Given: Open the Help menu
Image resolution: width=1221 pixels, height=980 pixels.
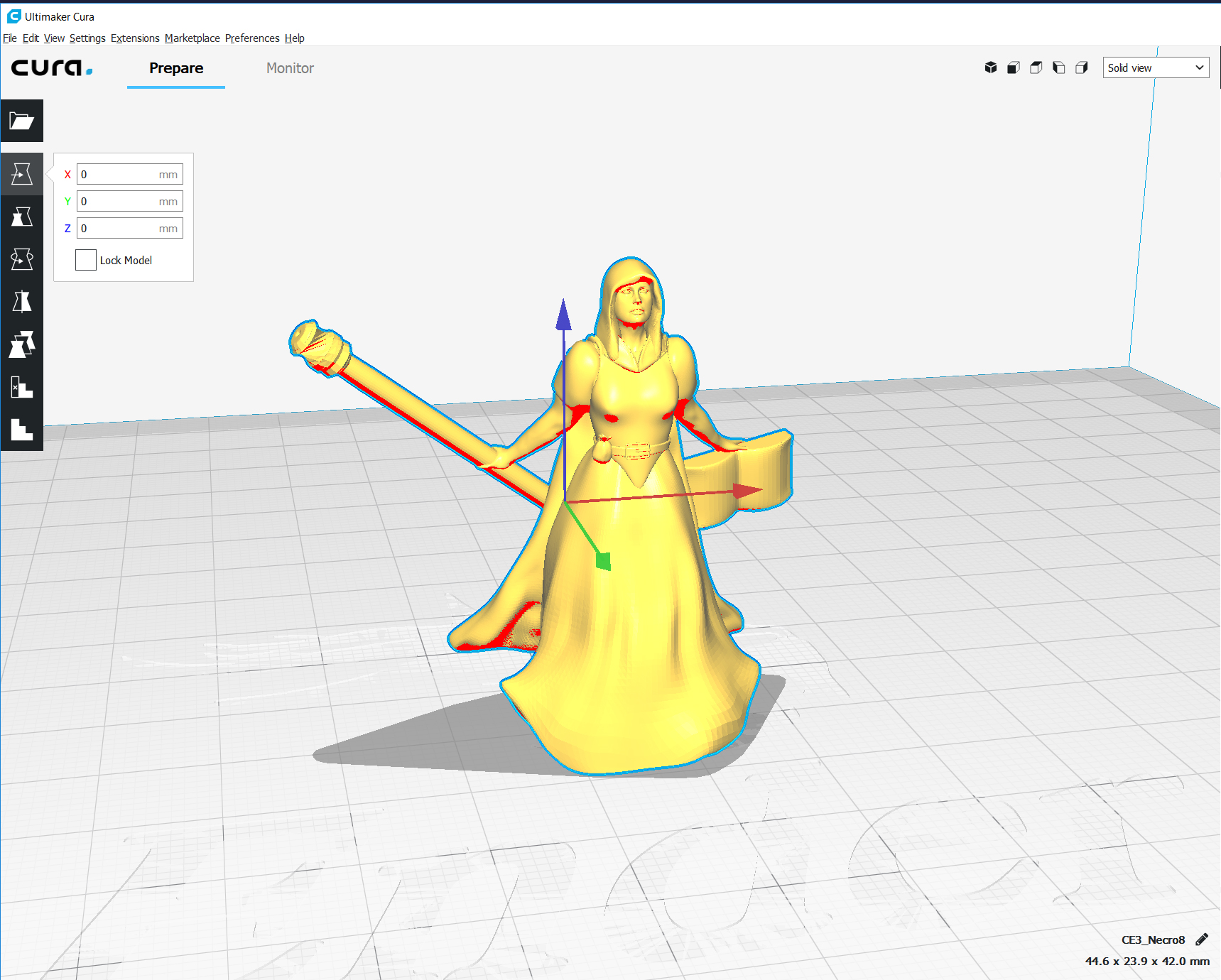Looking at the screenshot, I should point(295,38).
